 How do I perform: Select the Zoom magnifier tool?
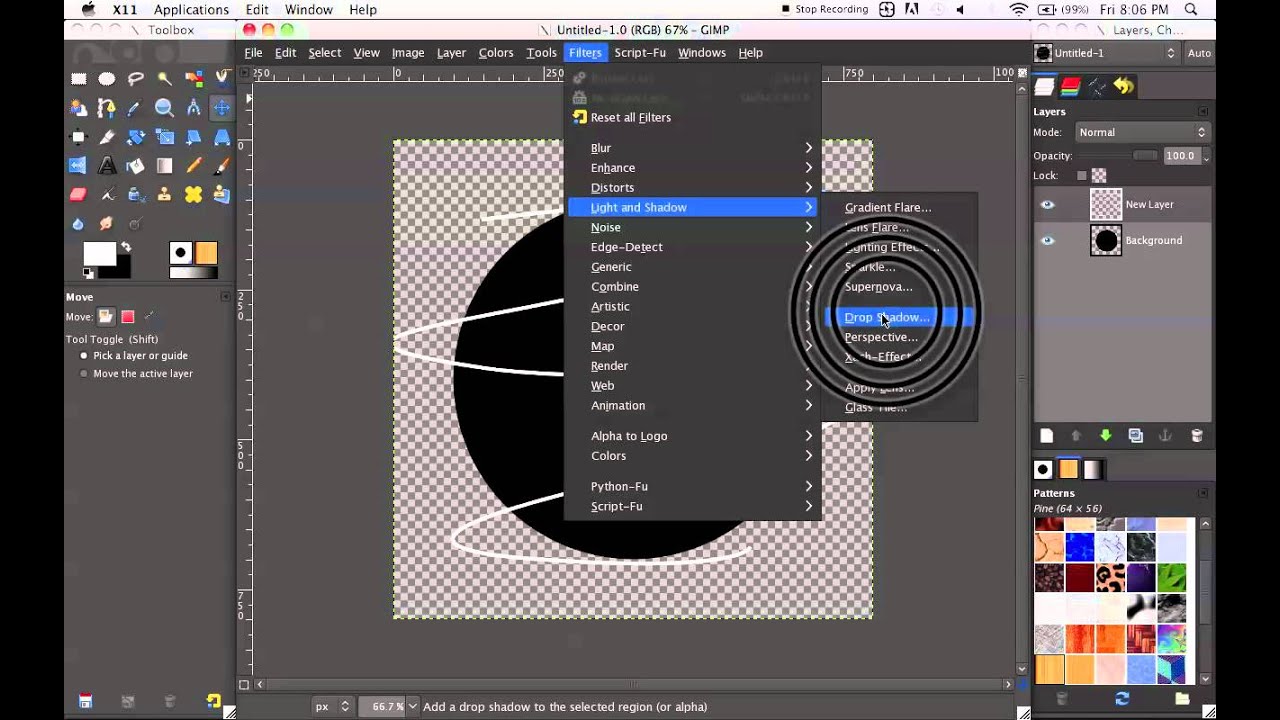click(165, 108)
